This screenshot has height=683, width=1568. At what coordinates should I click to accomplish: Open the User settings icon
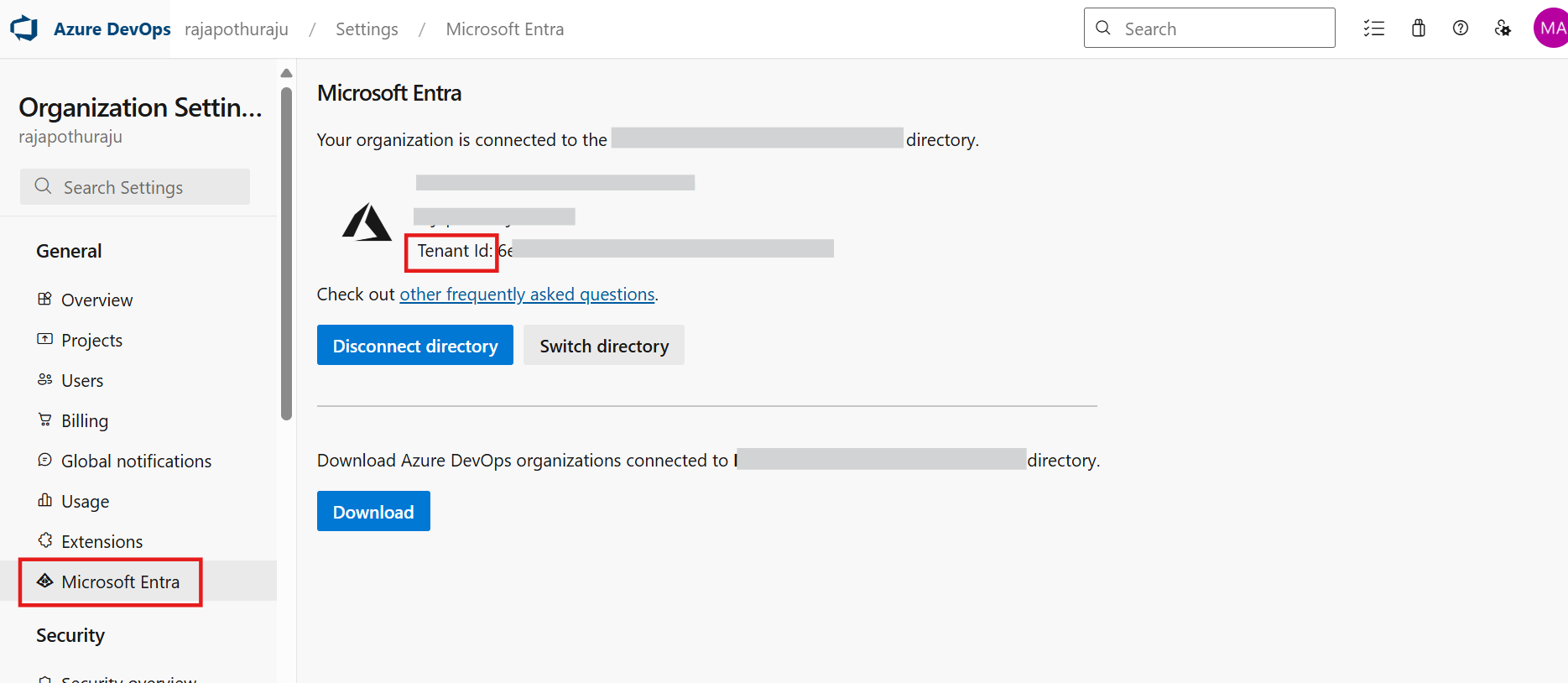1503,29
